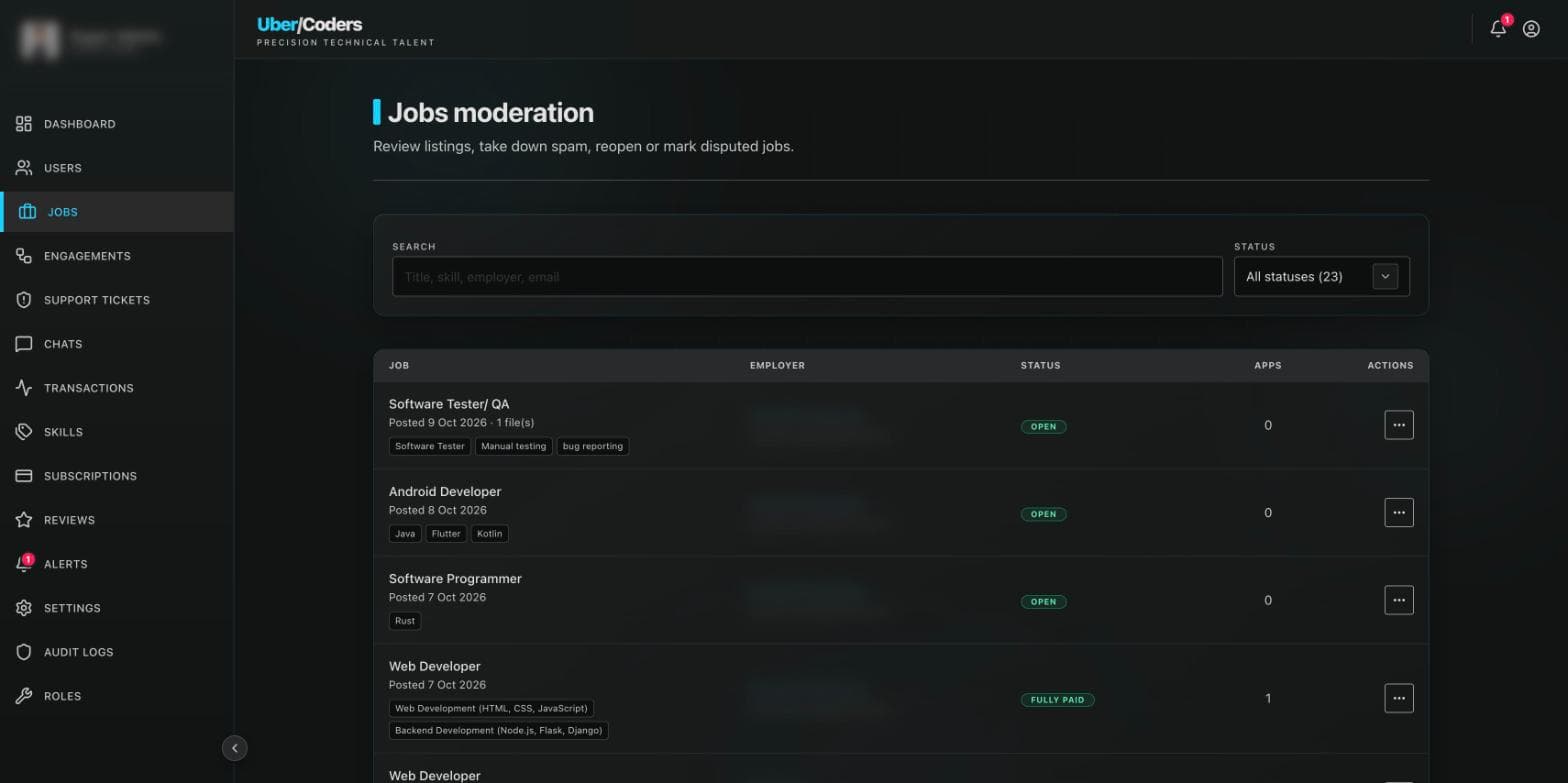Open the Dashboard grid icon
This screenshot has width=1568, height=783.
[24, 124]
